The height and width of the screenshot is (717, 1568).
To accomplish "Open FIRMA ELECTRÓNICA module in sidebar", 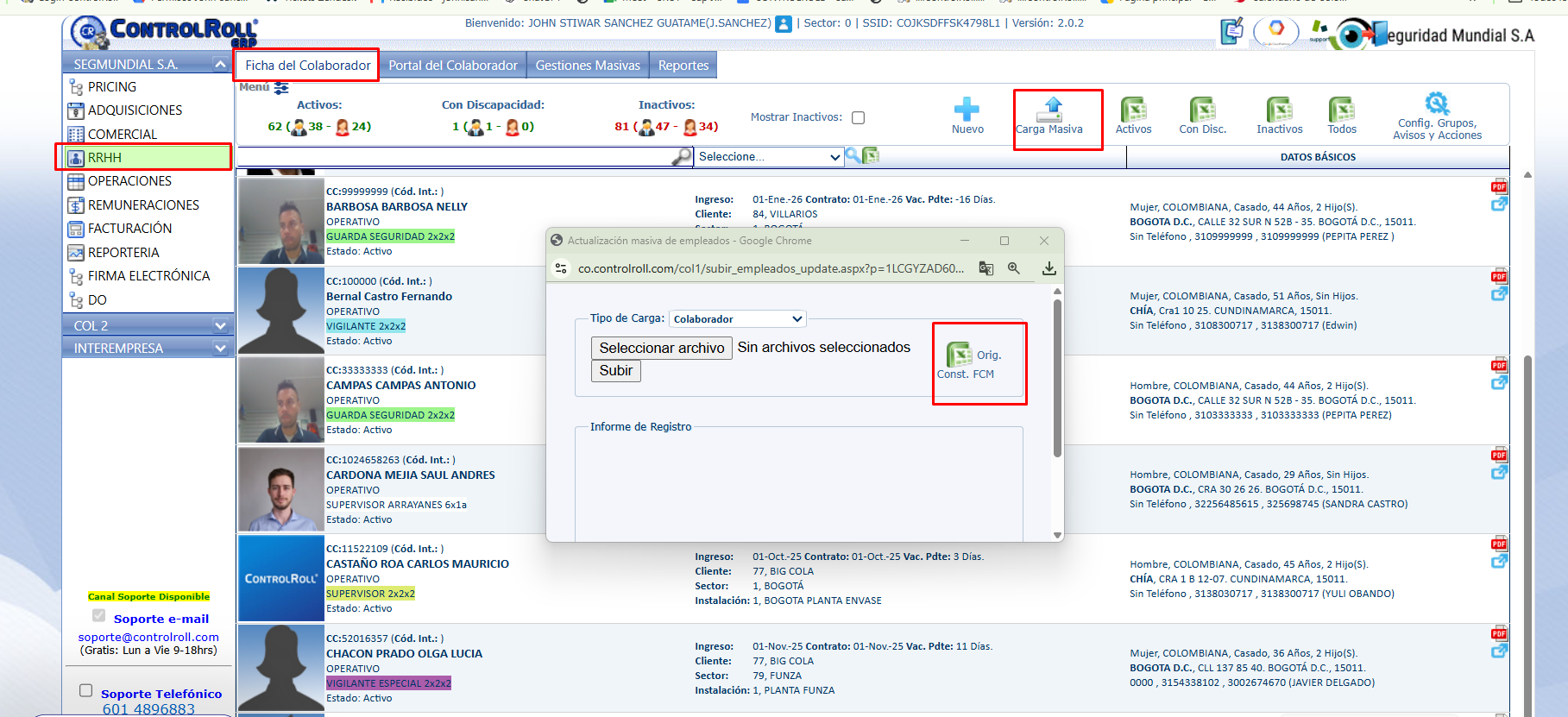I will pyautogui.click(x=148, y=276).
